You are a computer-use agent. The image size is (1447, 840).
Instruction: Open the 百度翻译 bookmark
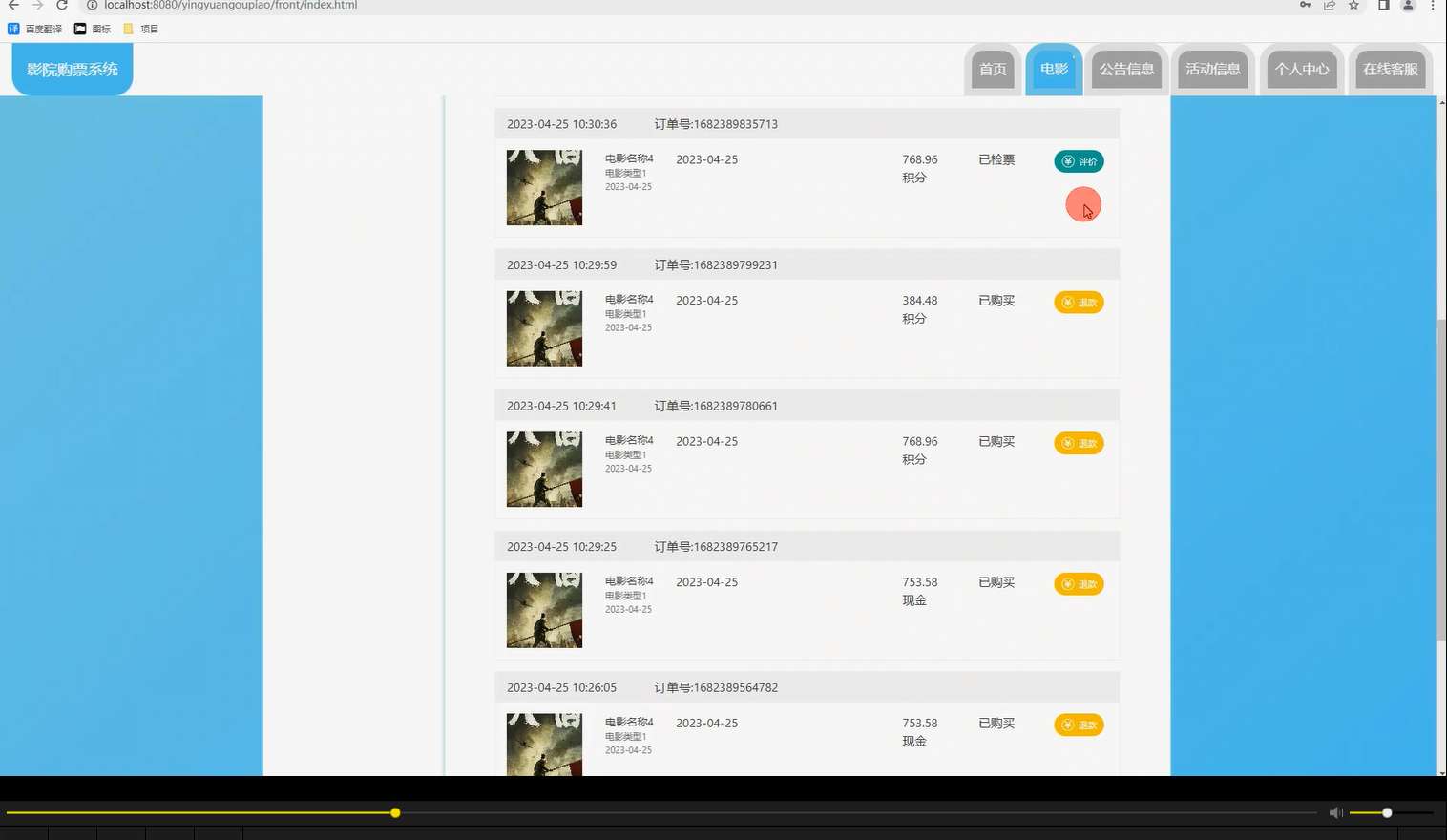[35, 29]
